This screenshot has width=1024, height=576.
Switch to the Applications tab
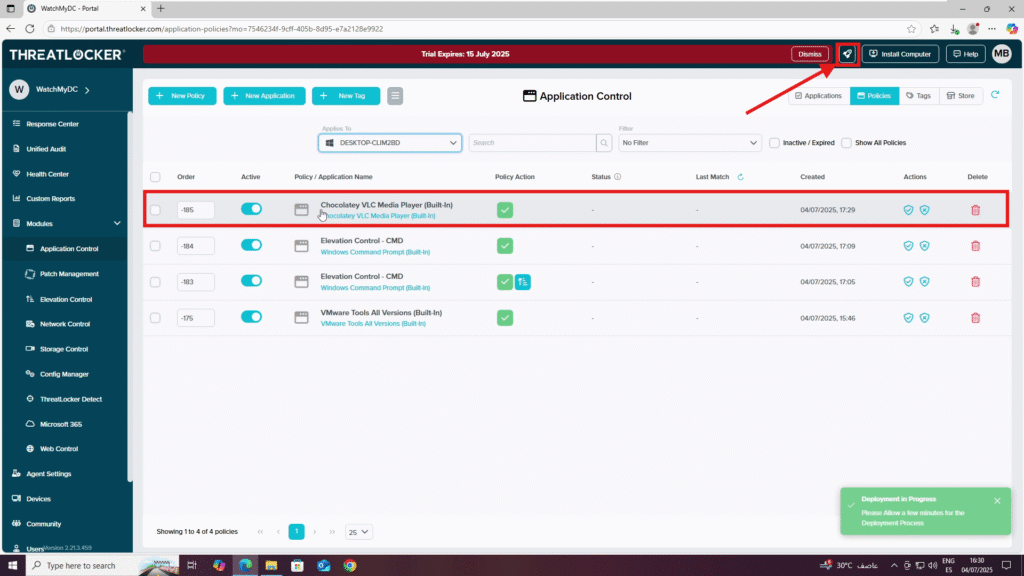pos(819,96)
